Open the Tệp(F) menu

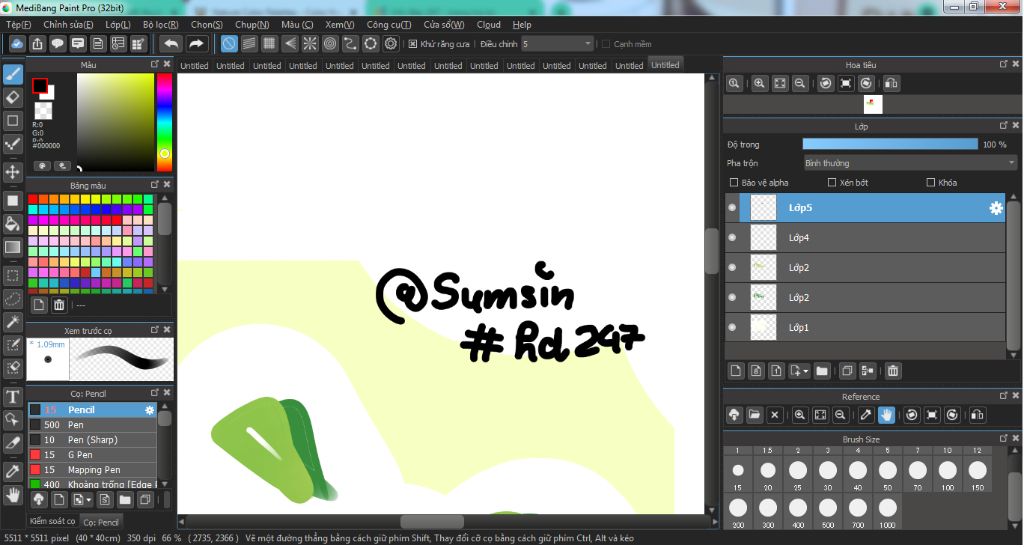pyautogui.click(x=18, y=25)
